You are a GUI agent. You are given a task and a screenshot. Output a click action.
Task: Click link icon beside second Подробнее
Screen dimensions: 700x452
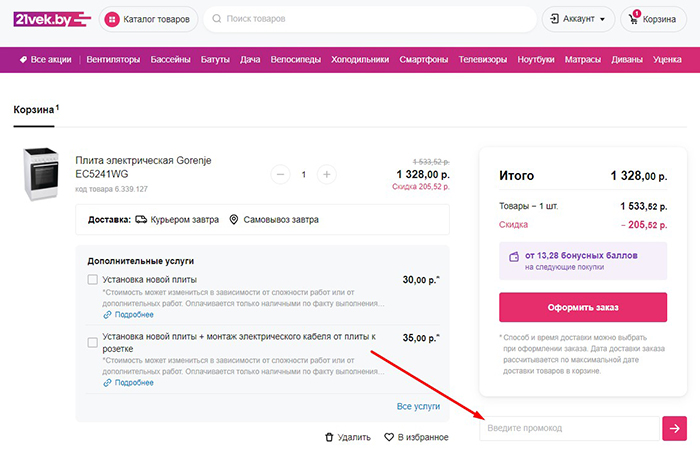click(x=107, y=383)
